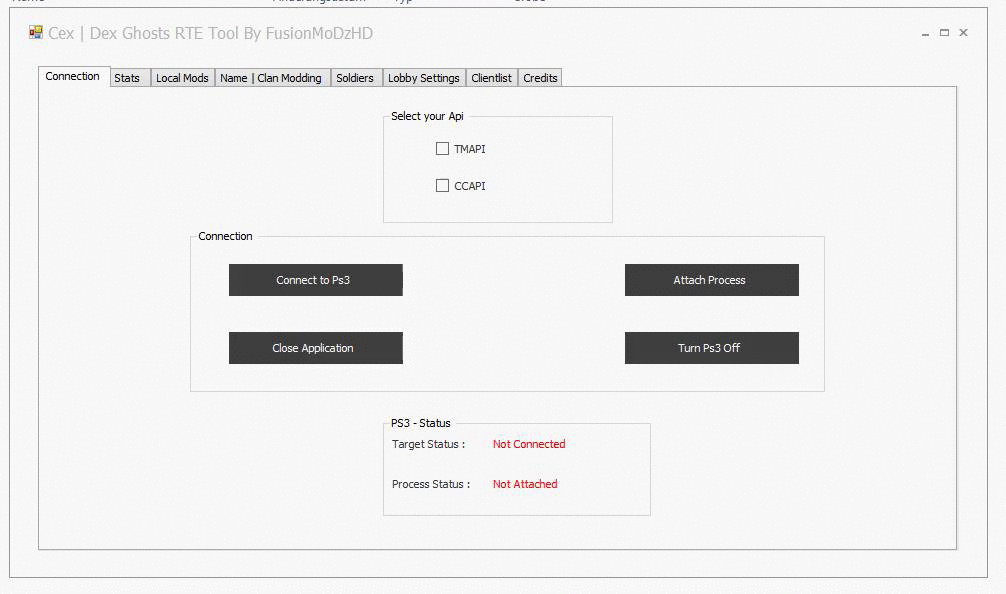
Task: Open the Stats tab
Action: click(x=130, y=78)
